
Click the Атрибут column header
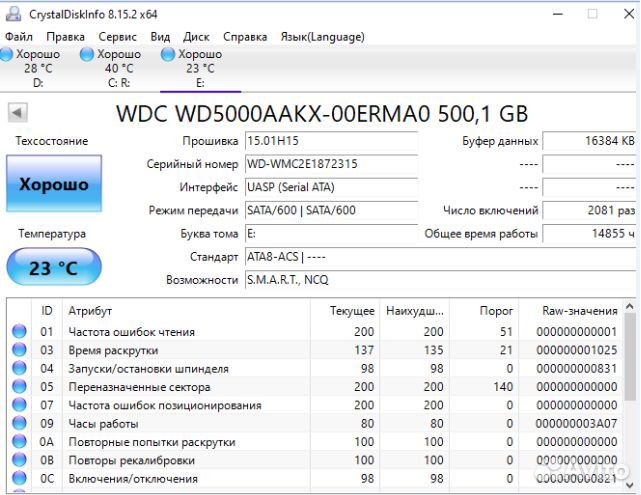[x=186, y=311]
